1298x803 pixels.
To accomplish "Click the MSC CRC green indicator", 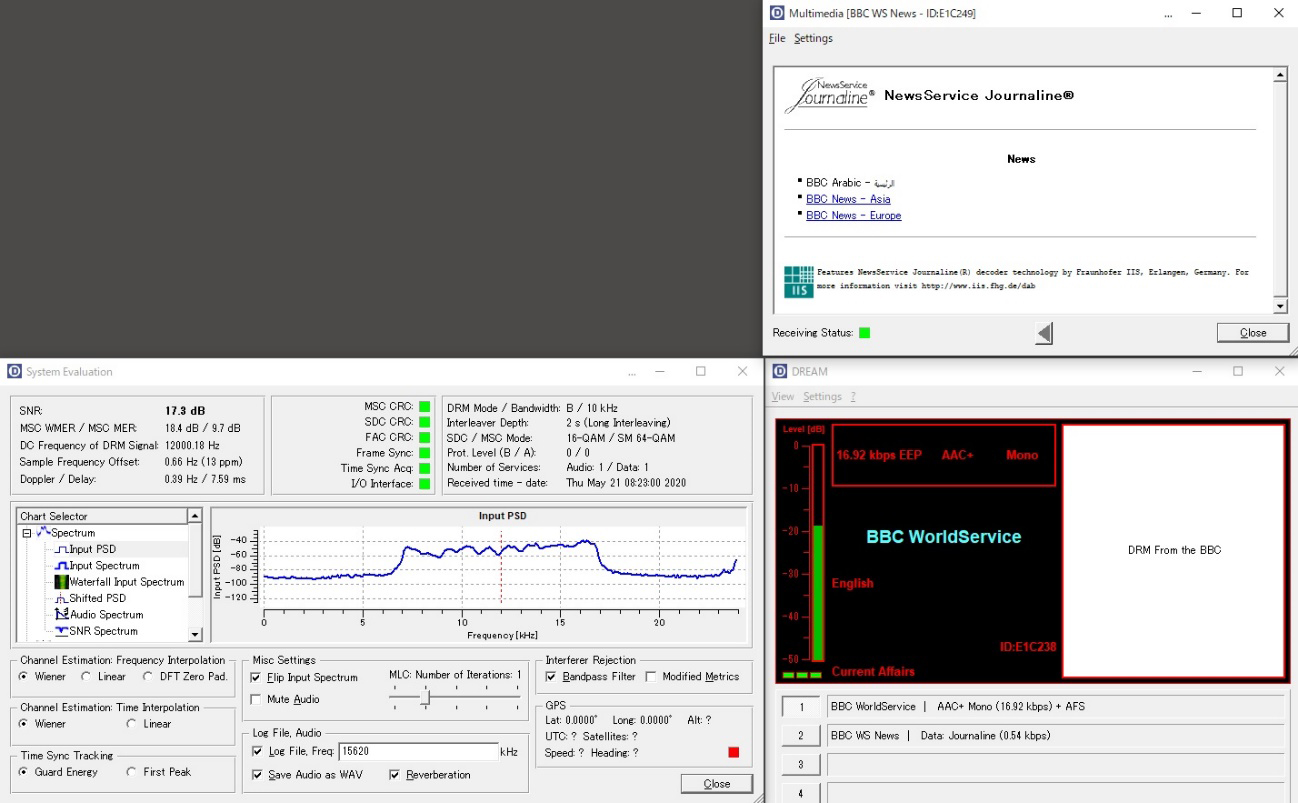I will pos(425,407).
